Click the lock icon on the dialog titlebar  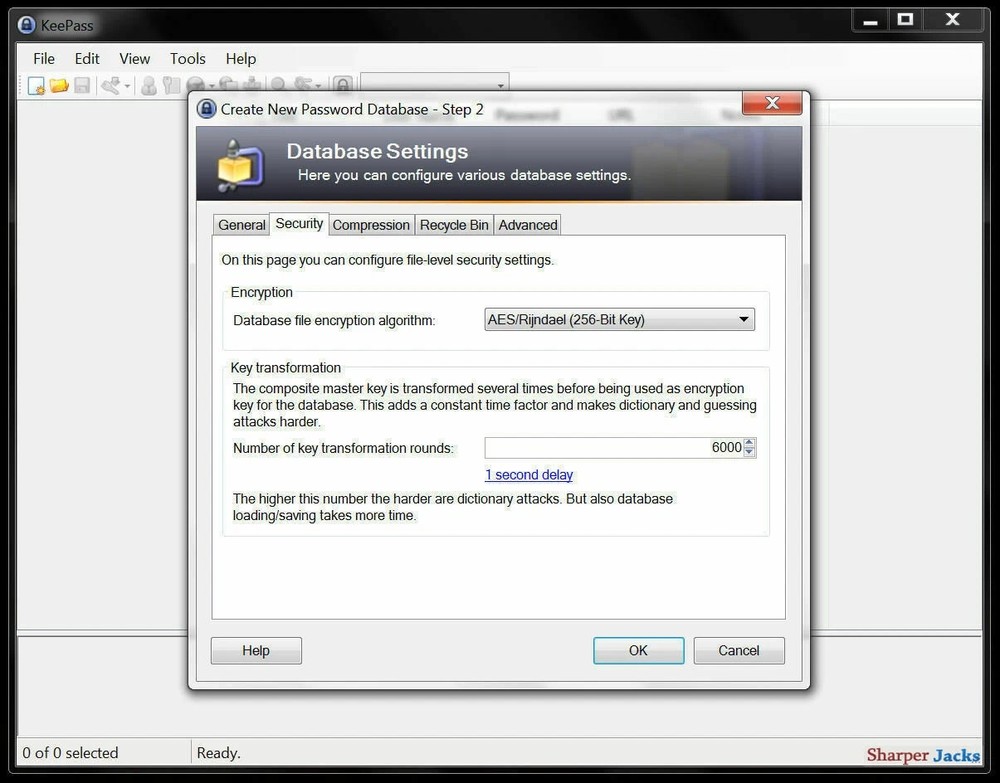(x=206, y=109)
